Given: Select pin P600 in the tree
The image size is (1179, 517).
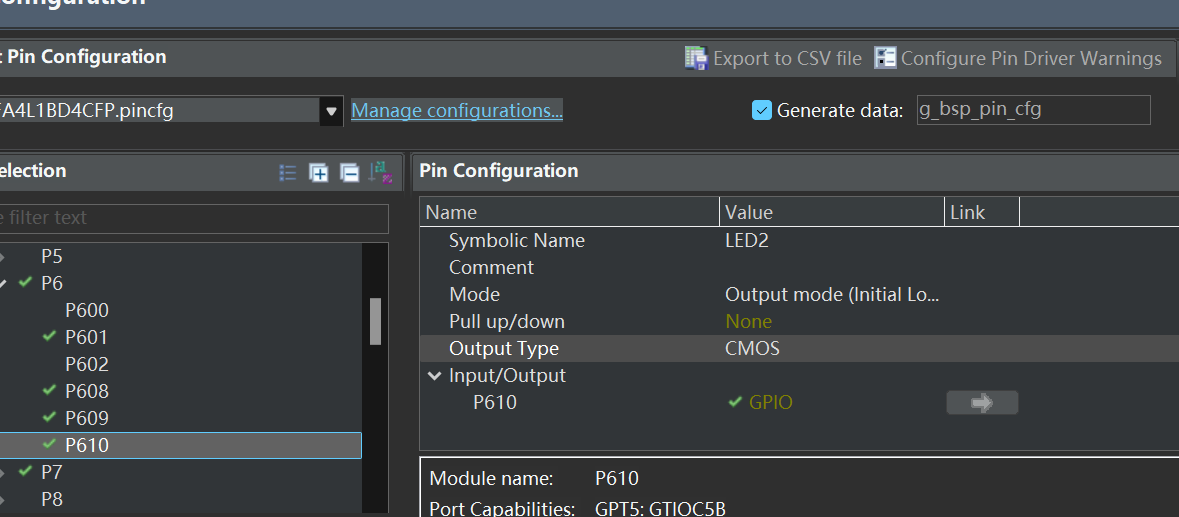Looking at the screenshot, I should tap(86, 310).
